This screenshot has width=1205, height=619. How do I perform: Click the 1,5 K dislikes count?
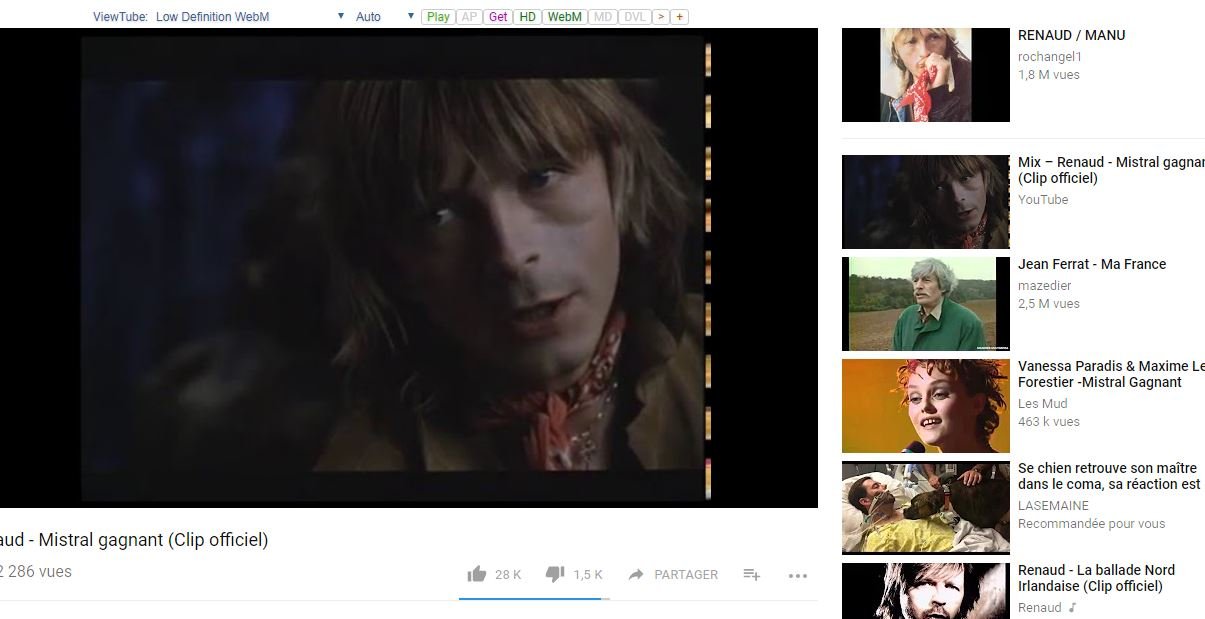[588, 575]
